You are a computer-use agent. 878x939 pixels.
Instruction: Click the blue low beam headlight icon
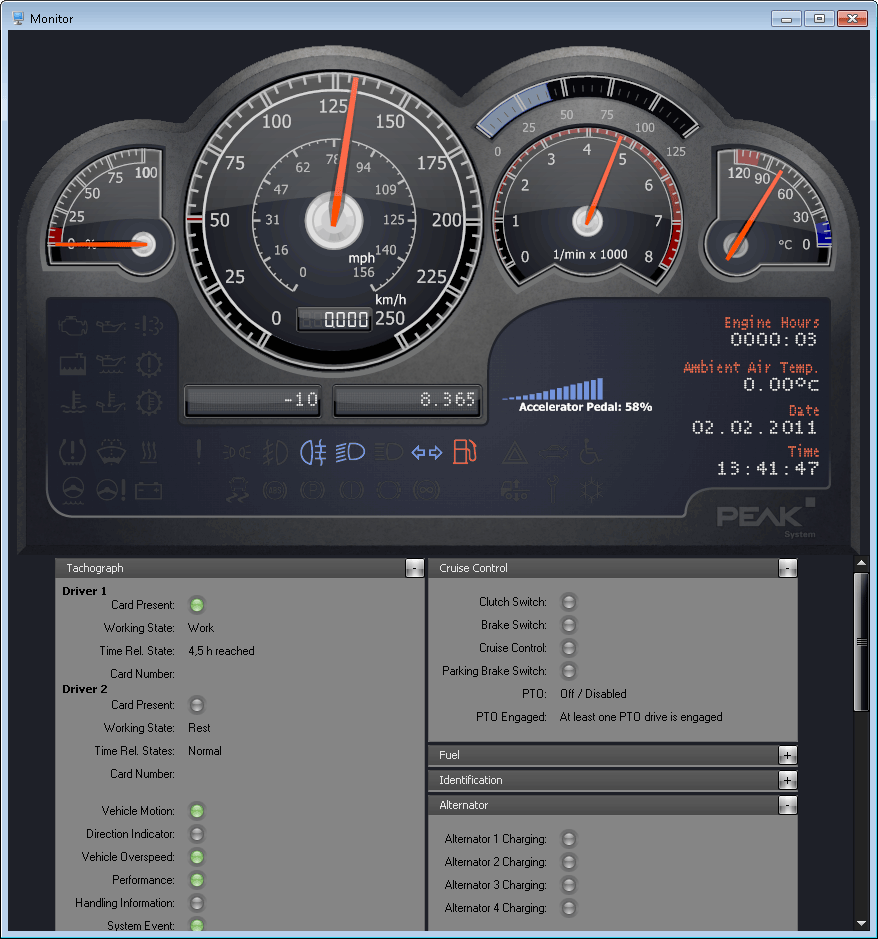[x=351, y=453]
